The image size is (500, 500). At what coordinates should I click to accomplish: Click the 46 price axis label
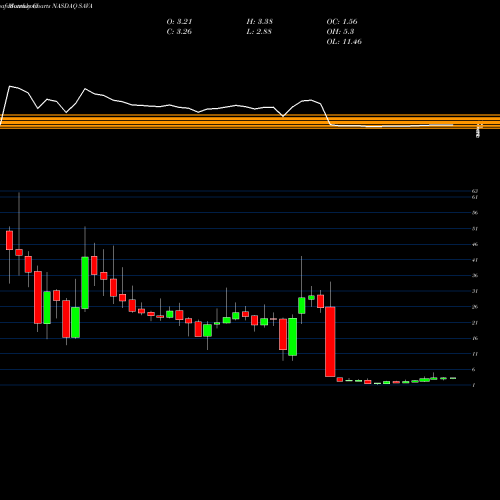click(475, 244)
